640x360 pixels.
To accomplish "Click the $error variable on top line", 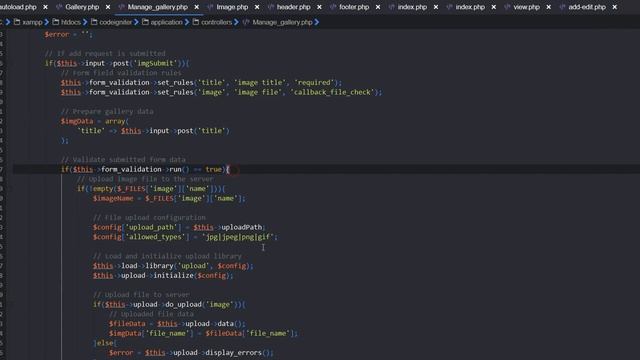I will tap(57, 34).
